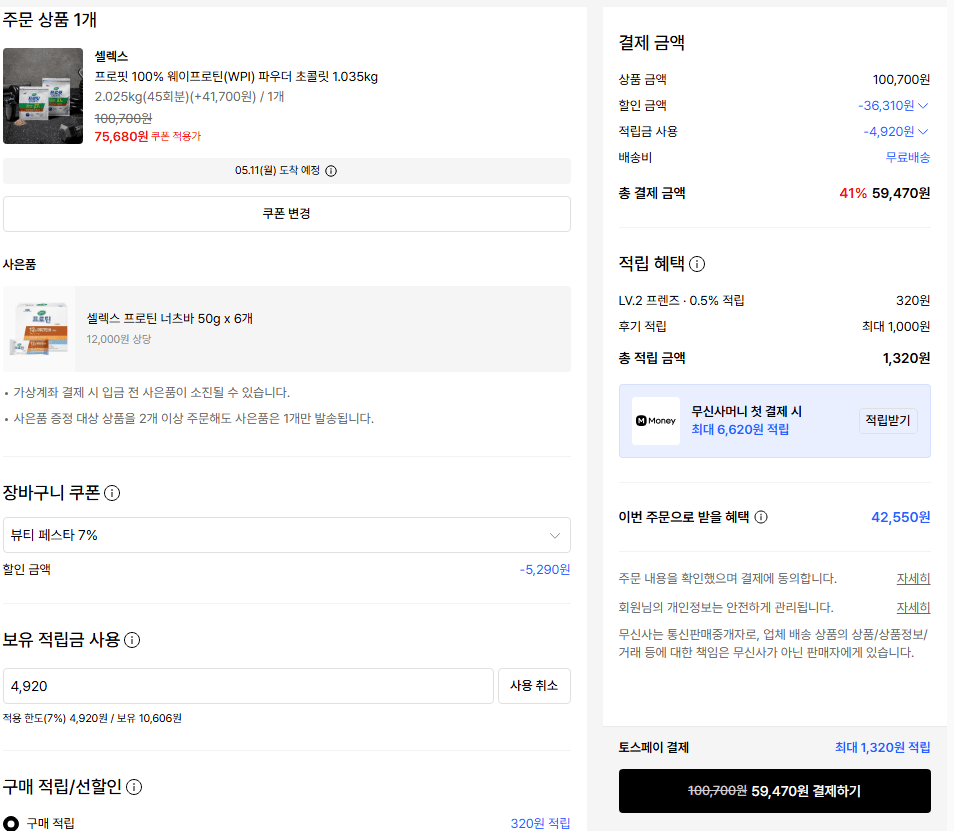The height and width of the screenshot is (831, 954).
Task: Click product name 프로핏 100% 웨이프로틴(WPI) 파우더
Action: tap(236, 77)
